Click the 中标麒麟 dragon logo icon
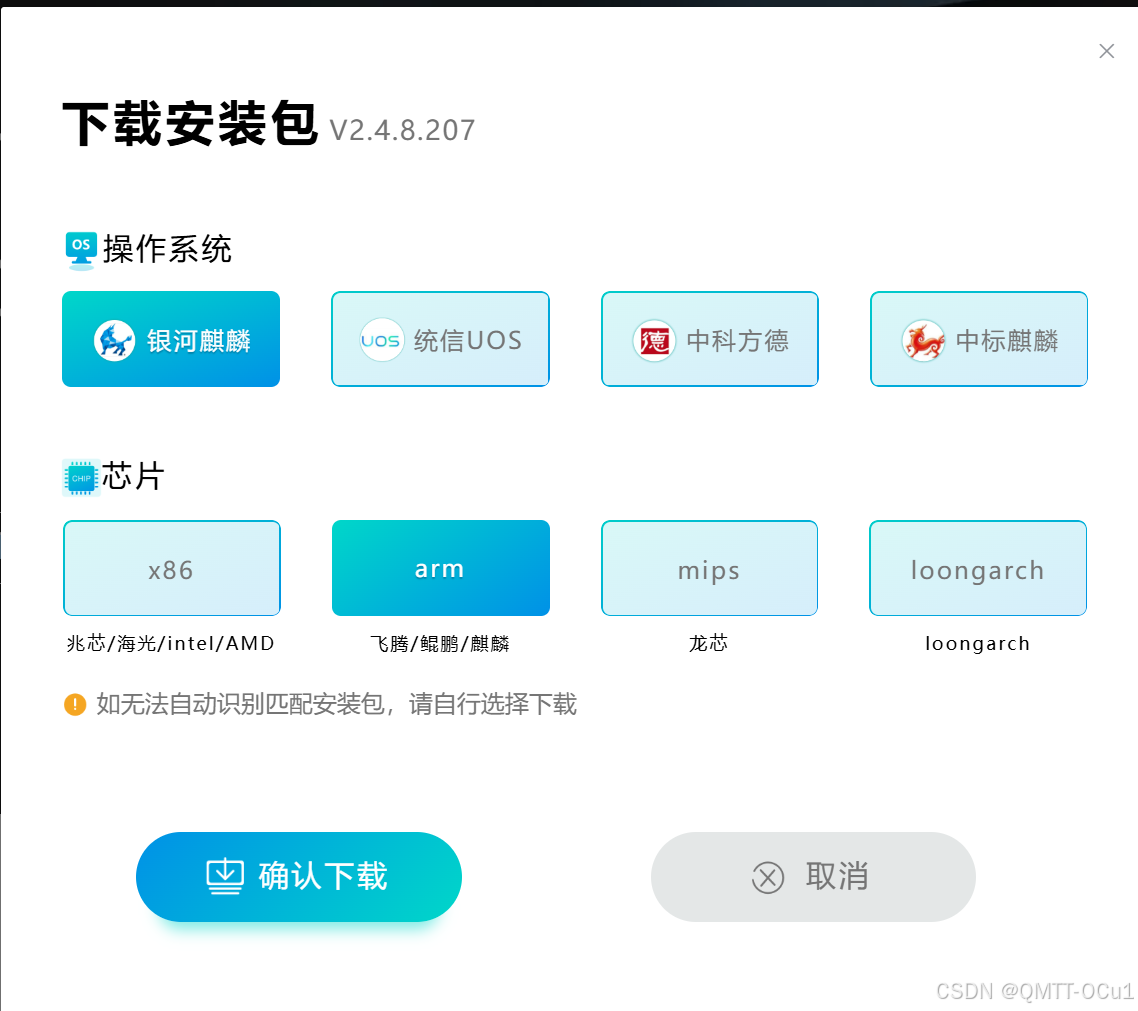This screenshot has width=1138, height=1011. [x=923, y=340]
